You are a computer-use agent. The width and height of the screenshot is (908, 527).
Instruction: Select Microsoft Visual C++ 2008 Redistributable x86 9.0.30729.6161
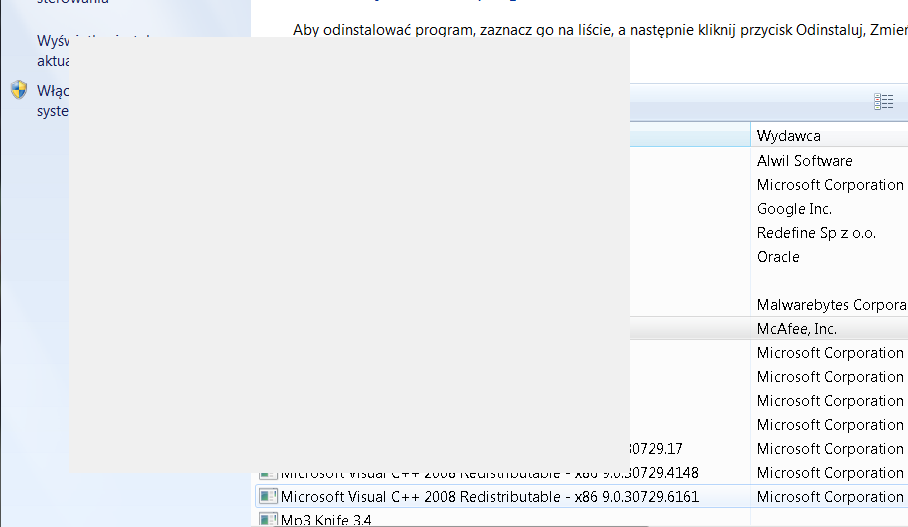489,497
